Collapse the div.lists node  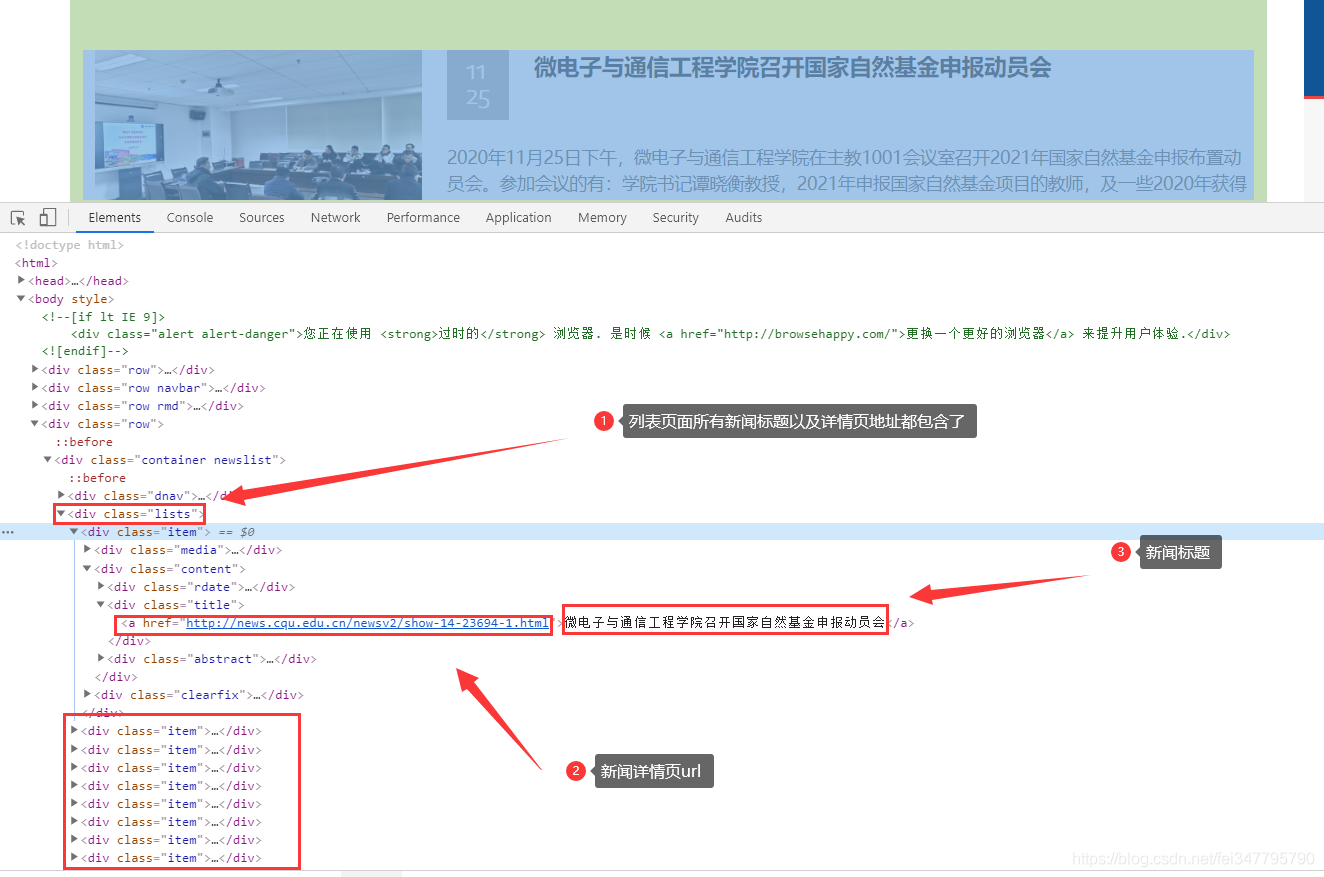click(x=62, y=513)
